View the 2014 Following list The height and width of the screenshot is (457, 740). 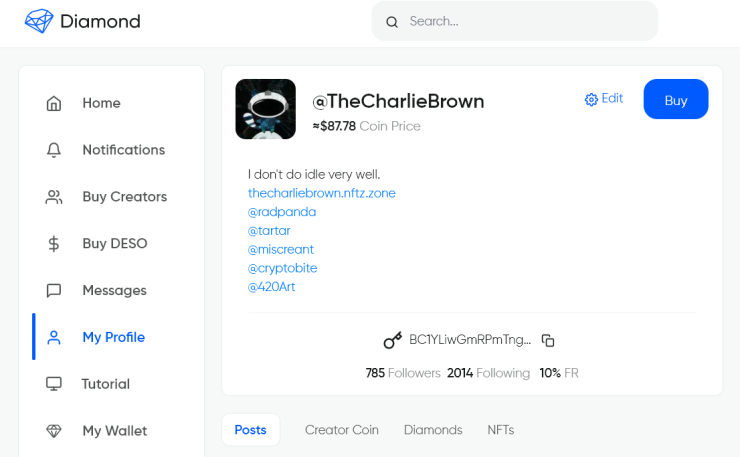pyautogui.click(x=488, y=373)
